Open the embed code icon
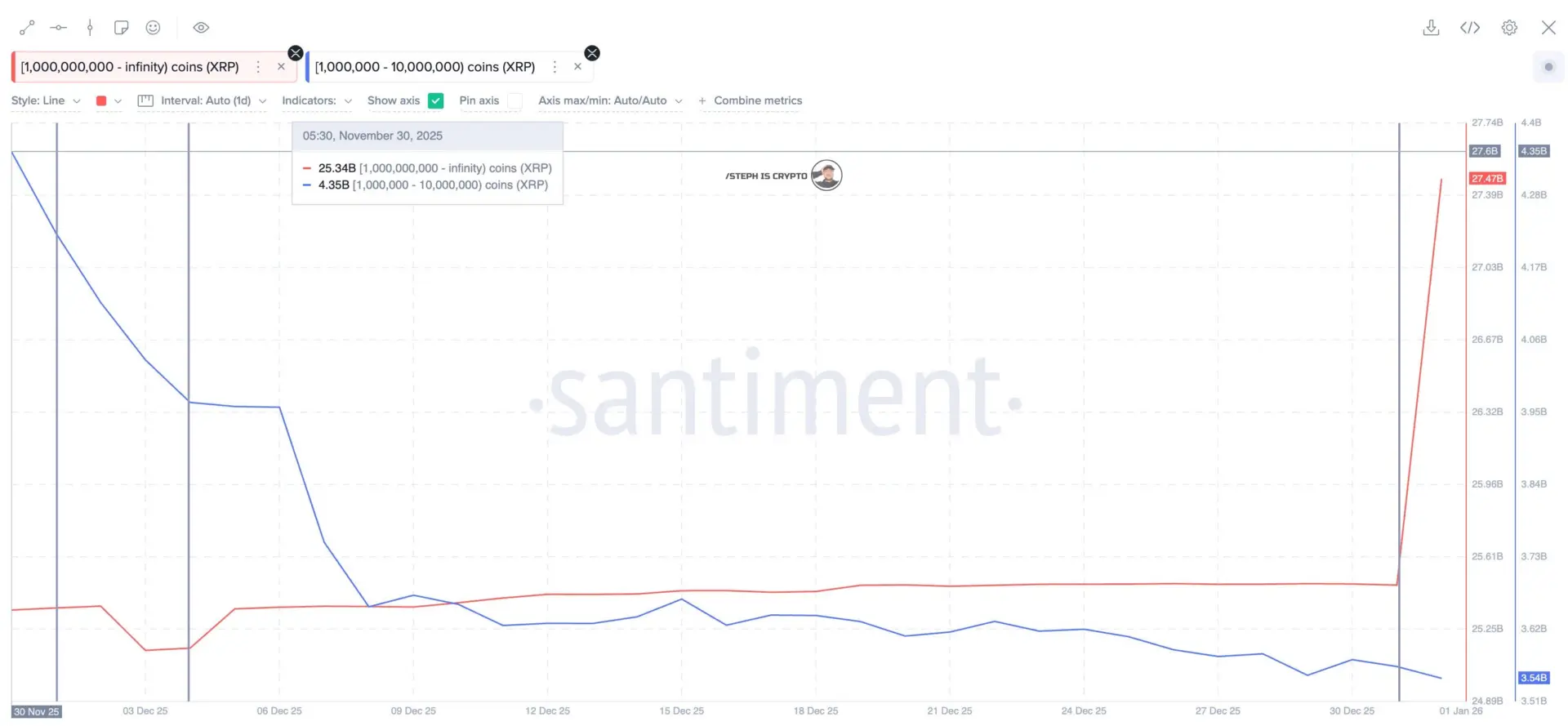The width and height of the screenshot is (1568, 726). (x=1470, y=28)
